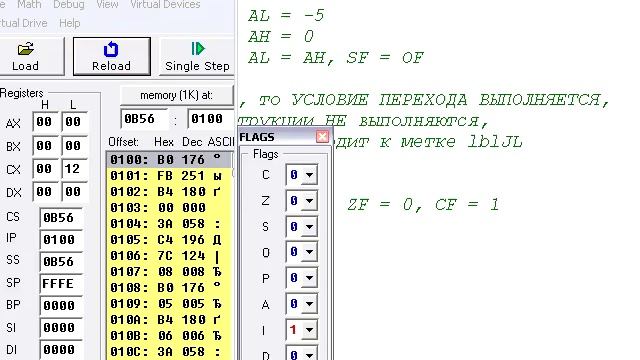Select memory row 0107: 08 008
Viewport: 640px width, 360px height.
tap(169, 272)
